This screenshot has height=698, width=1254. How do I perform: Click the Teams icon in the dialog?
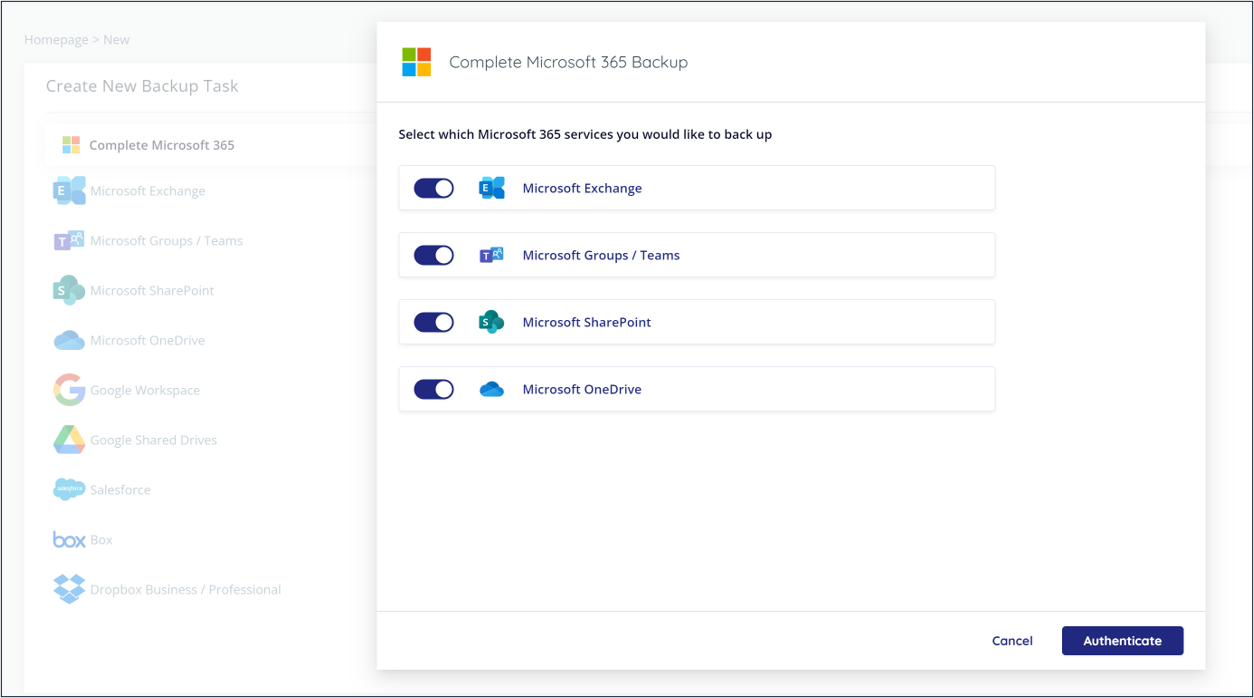491,255
